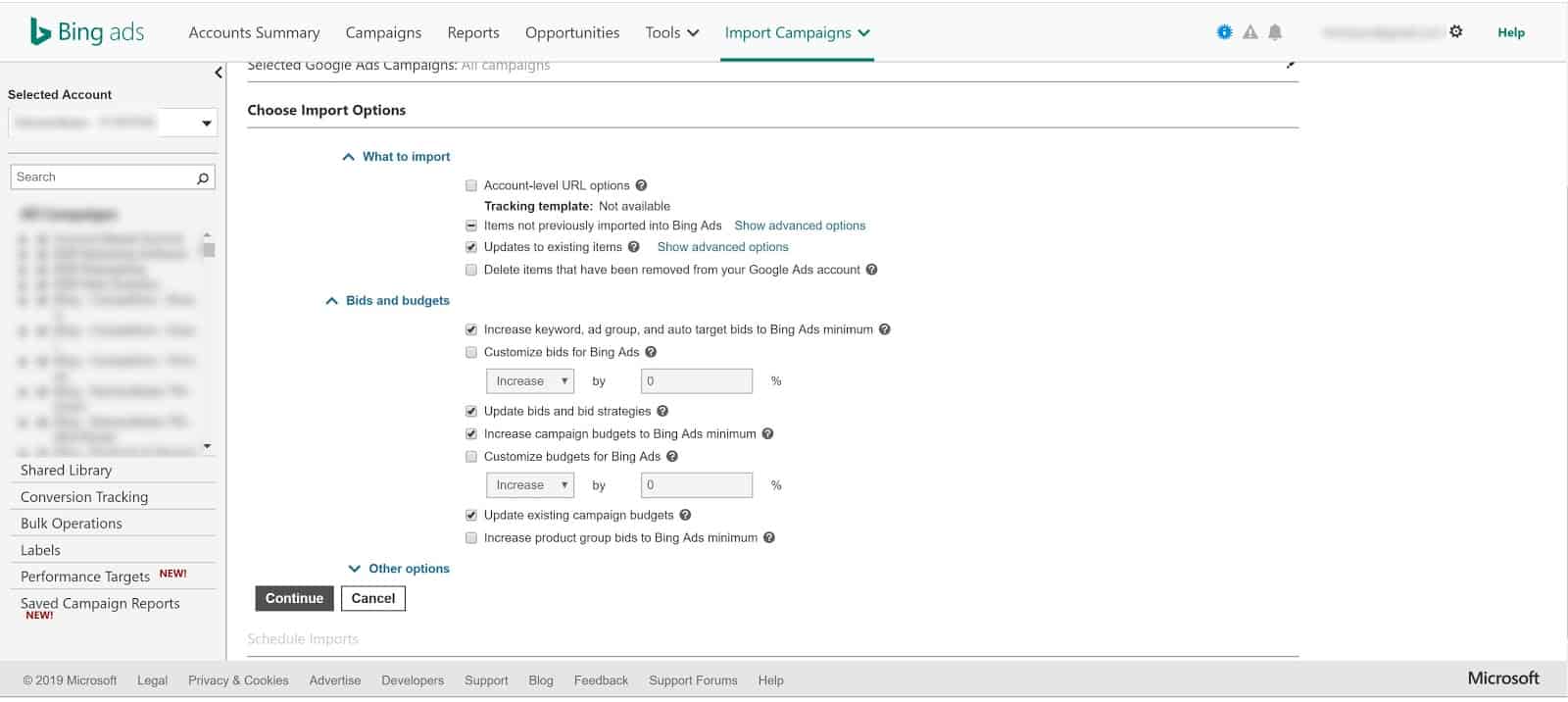Show help for Increase keyword bids minimum
The height and width of the screenshot is (702, 1568).
(x=884, y=329)
